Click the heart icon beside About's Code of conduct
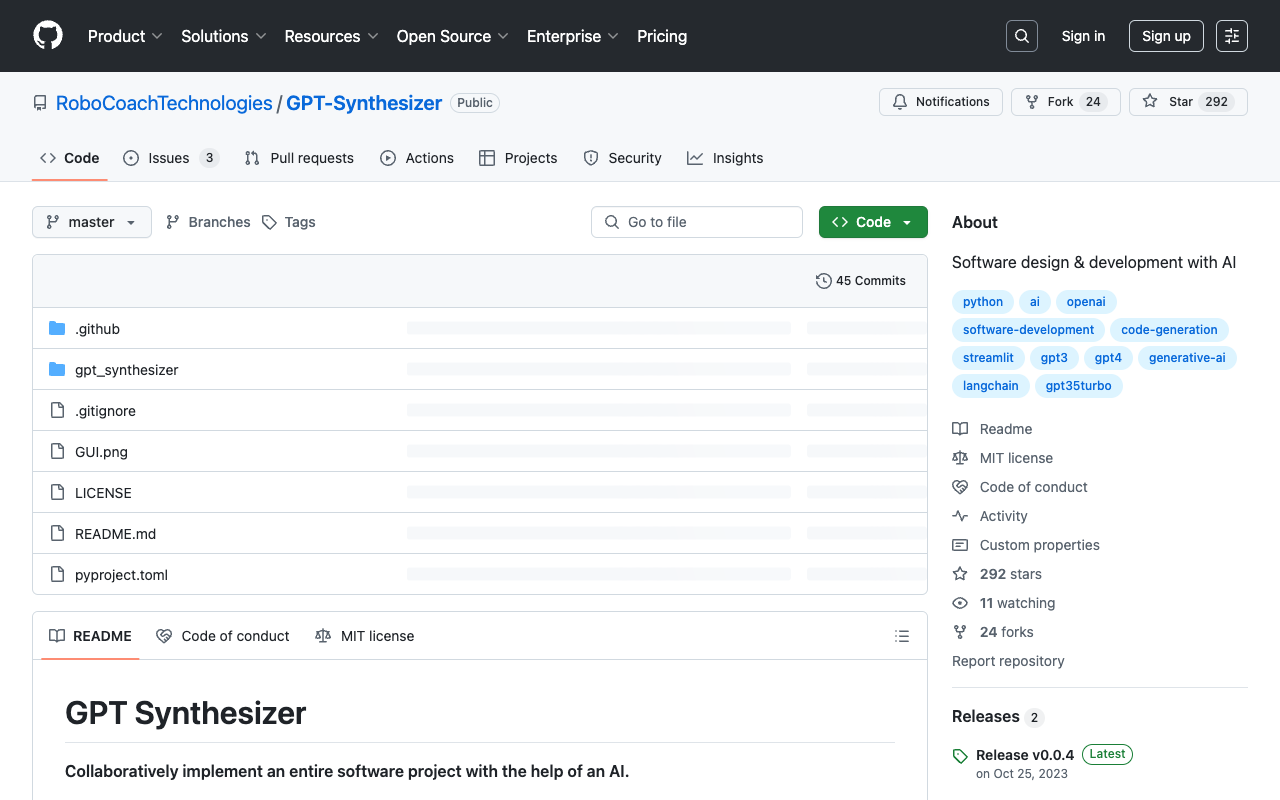This screenshot has height=800, width=1280. point(960,487)
